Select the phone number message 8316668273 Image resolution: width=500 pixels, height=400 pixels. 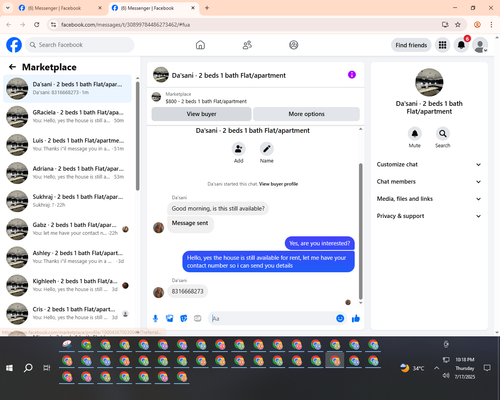pyautogui.click(x=187, y=291)
